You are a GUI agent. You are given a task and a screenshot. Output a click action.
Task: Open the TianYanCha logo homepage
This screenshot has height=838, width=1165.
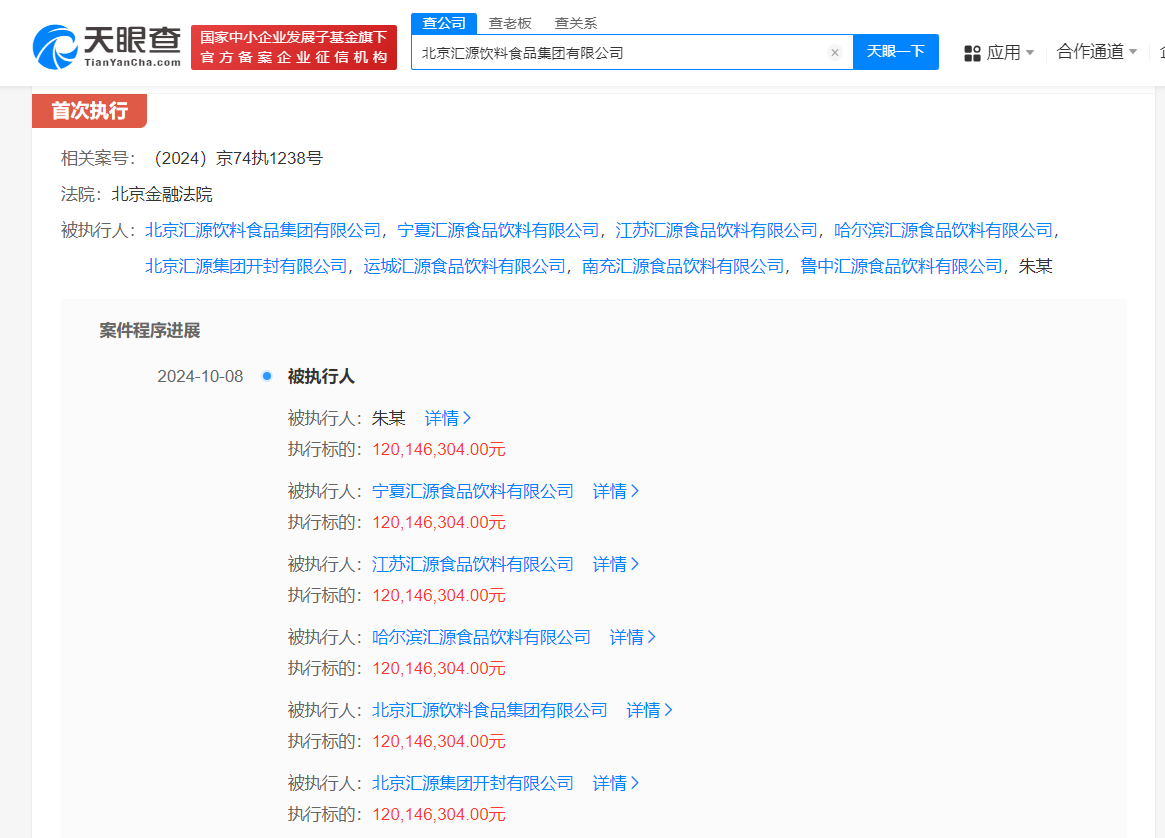coord(107,47)
